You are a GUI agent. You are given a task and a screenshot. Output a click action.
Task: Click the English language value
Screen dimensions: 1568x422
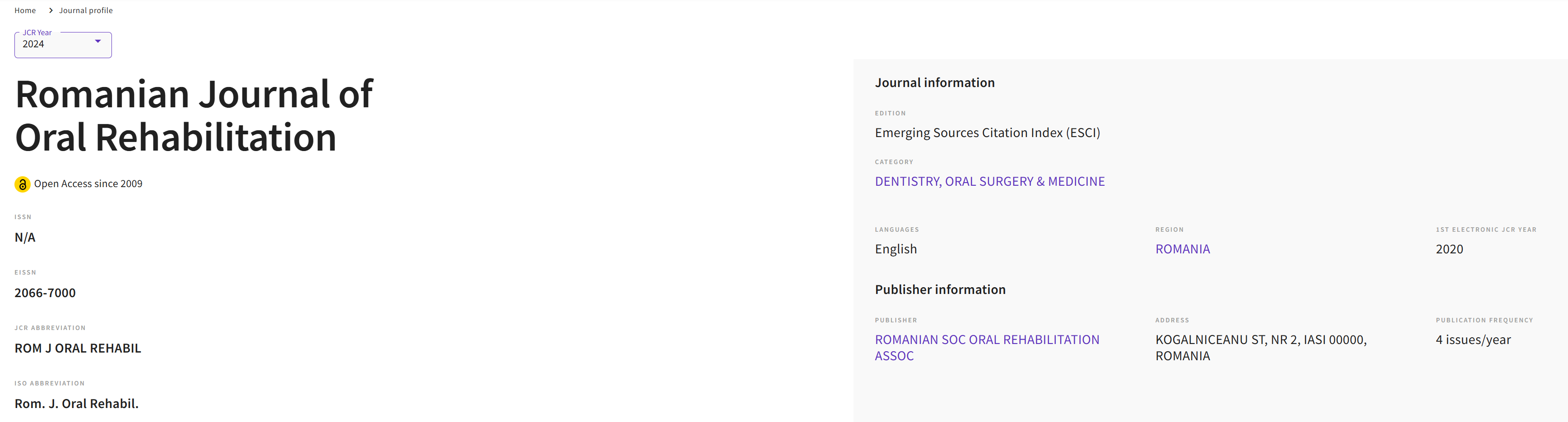click(x=895, y=249)
